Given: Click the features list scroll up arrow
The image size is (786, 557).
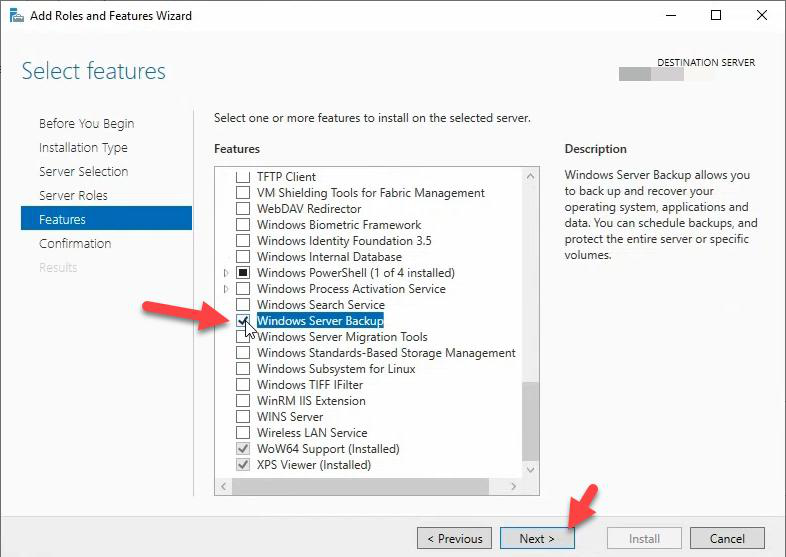Looking at the screenshot, I should [530, 176].
